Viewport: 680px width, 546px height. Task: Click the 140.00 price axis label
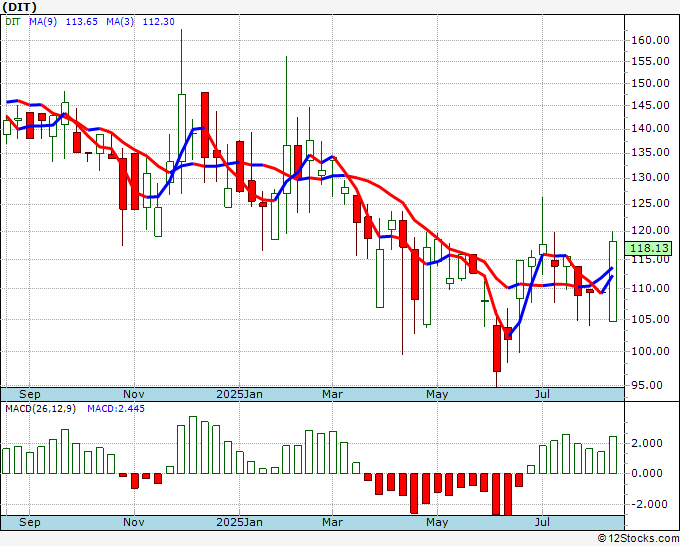[650, 128]
